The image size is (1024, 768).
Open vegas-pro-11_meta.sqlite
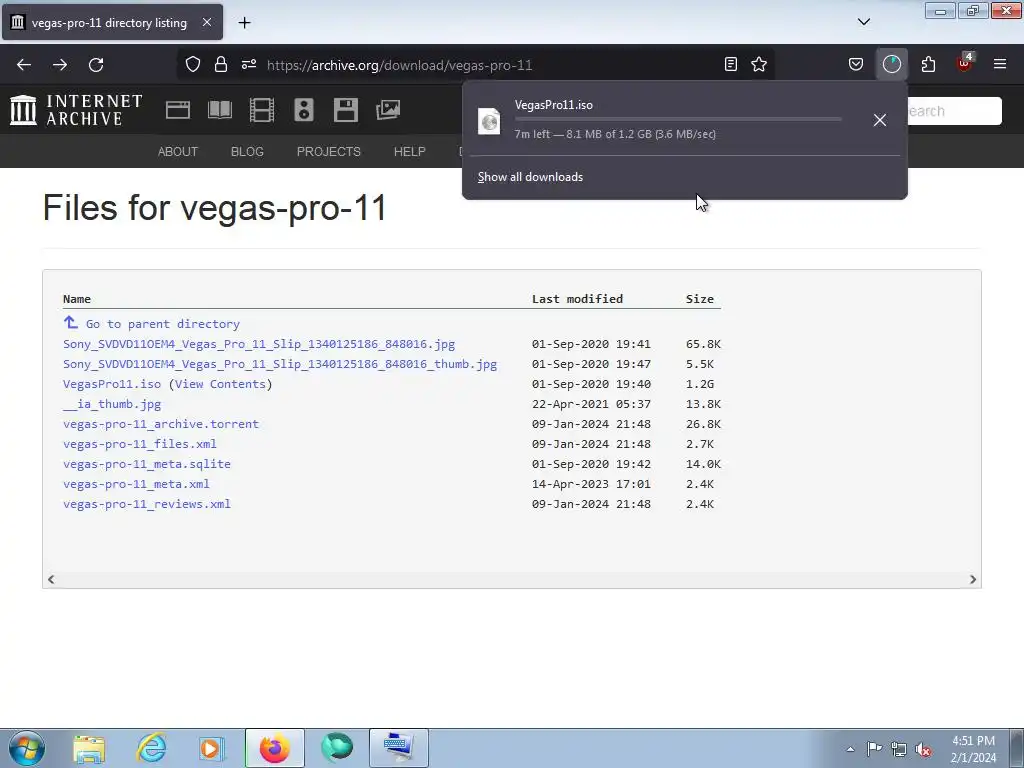click(147, 464)
